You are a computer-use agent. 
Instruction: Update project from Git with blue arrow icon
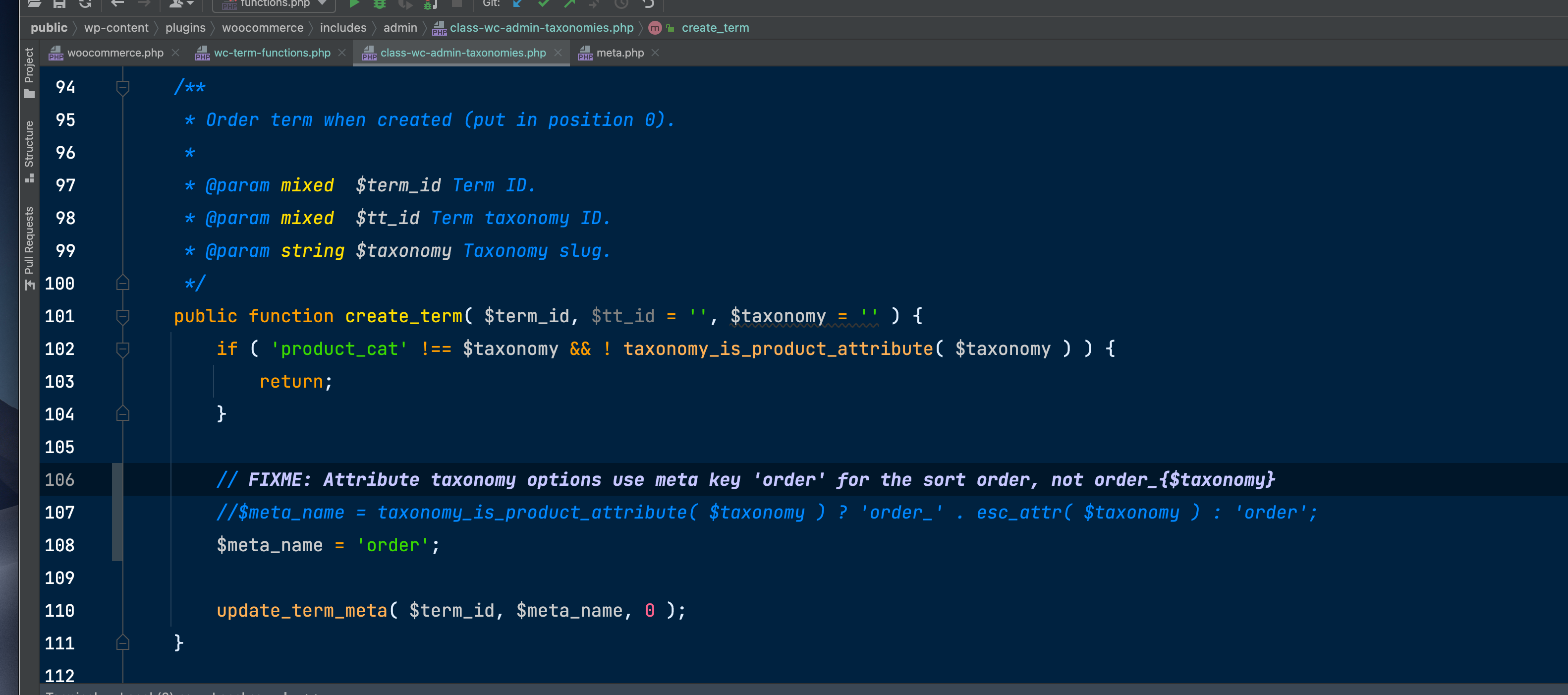coord(517,4)
